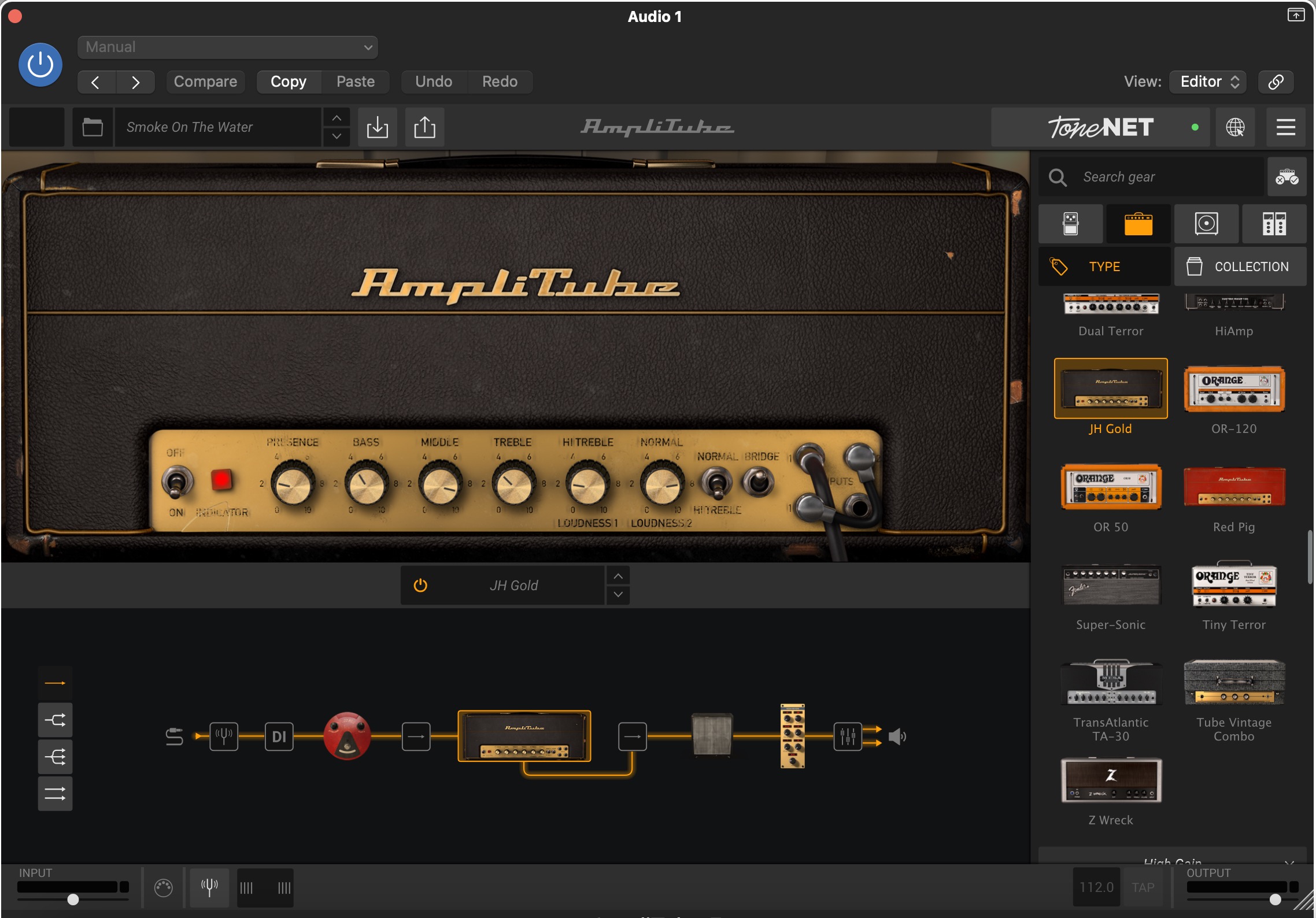Click the BASS knob on the amp

(x=367, y=484)
